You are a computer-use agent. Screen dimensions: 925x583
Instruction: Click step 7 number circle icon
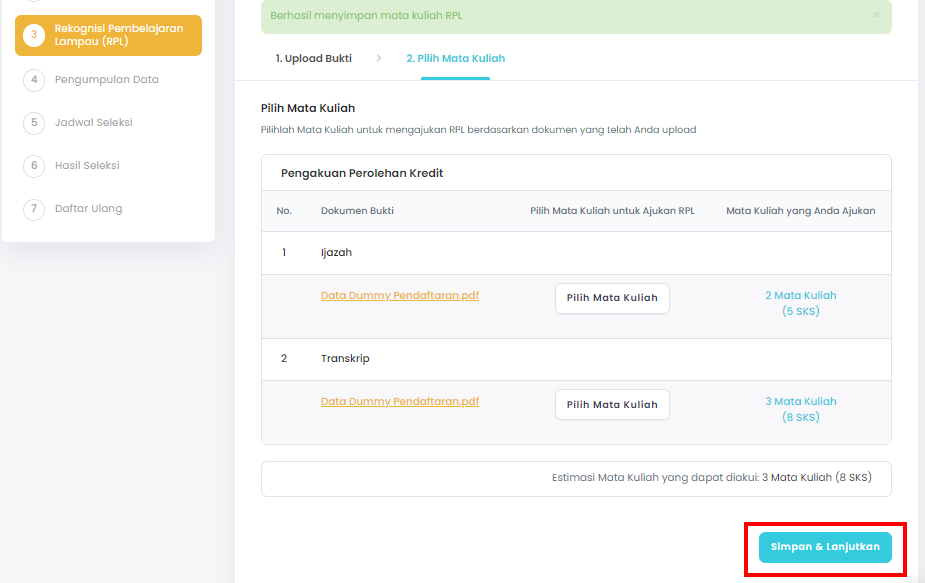[34, 209]
